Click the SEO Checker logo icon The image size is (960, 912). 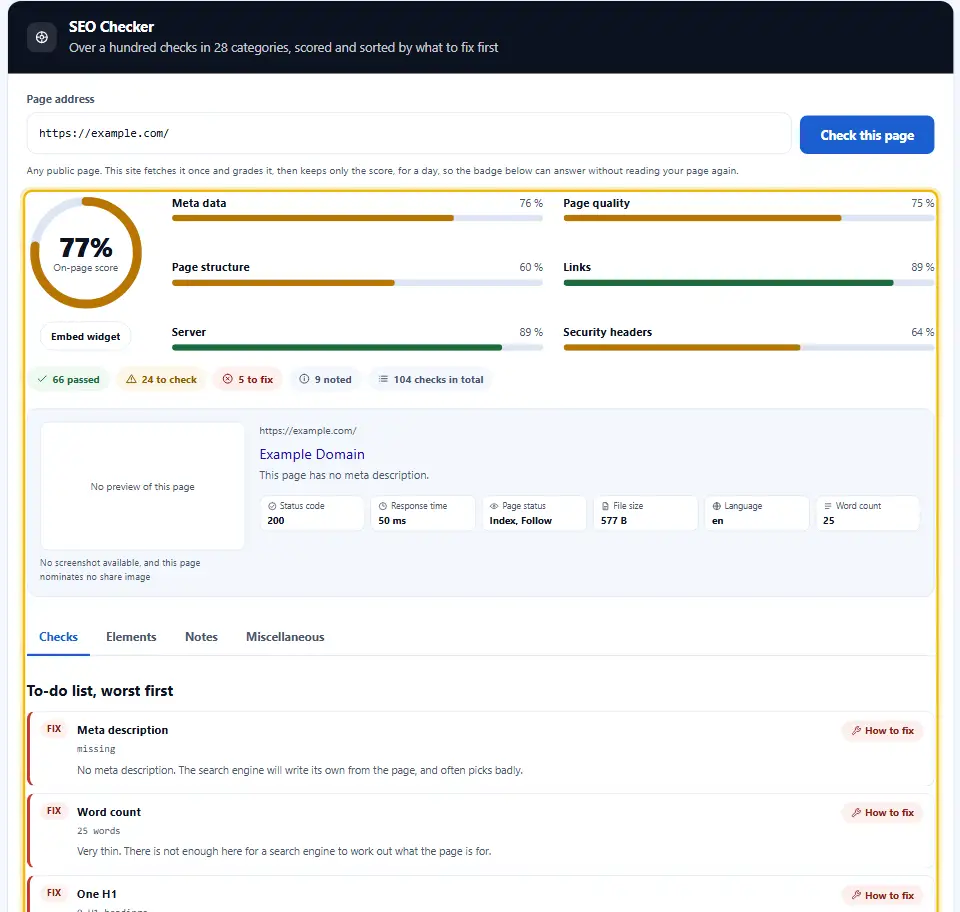point(42,37)
